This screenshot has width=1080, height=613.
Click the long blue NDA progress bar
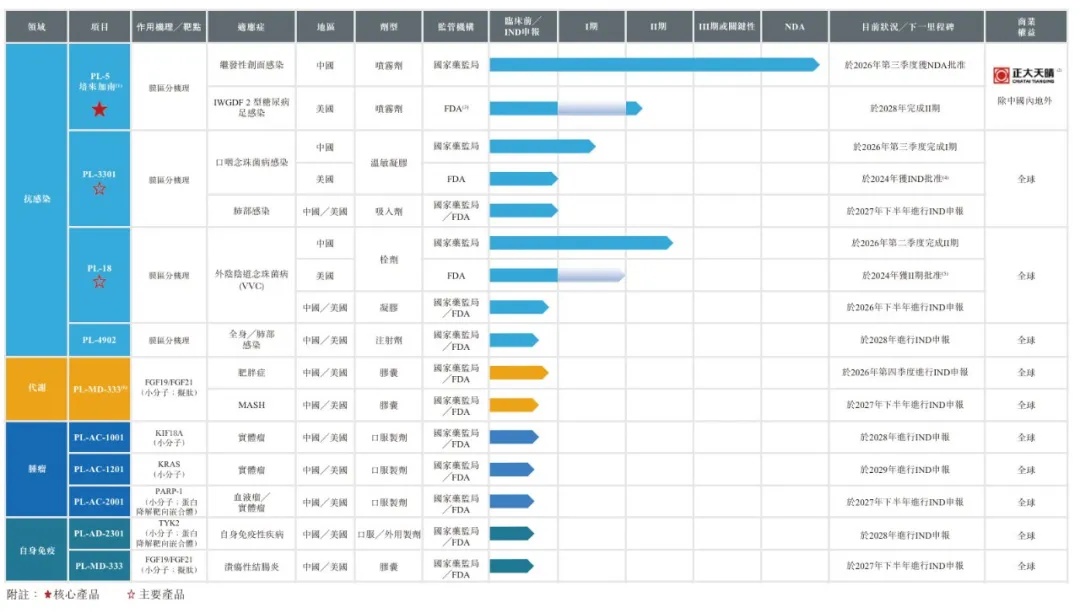click(x=654, y=65)
